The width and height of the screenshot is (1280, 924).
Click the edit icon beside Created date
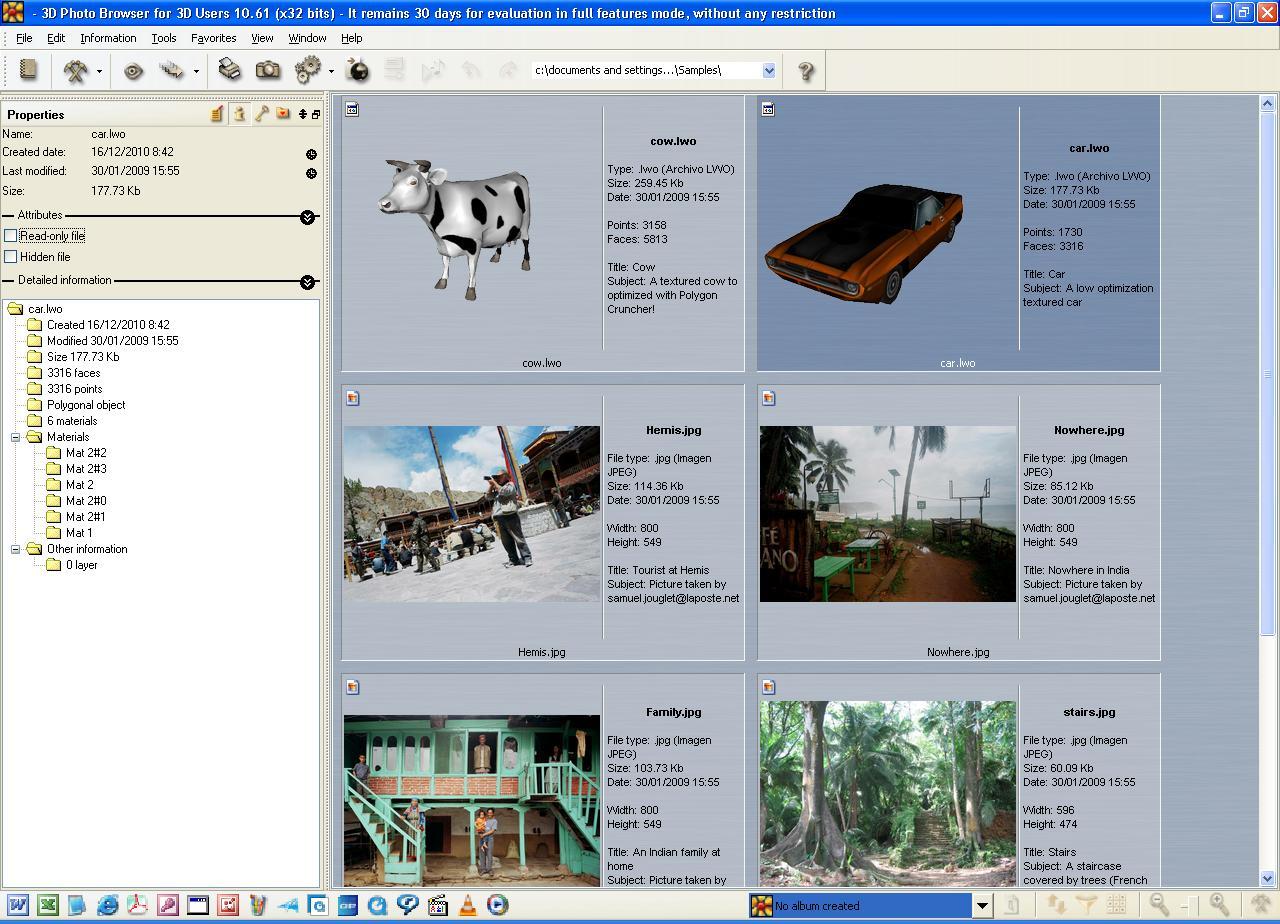coord(311,154)
